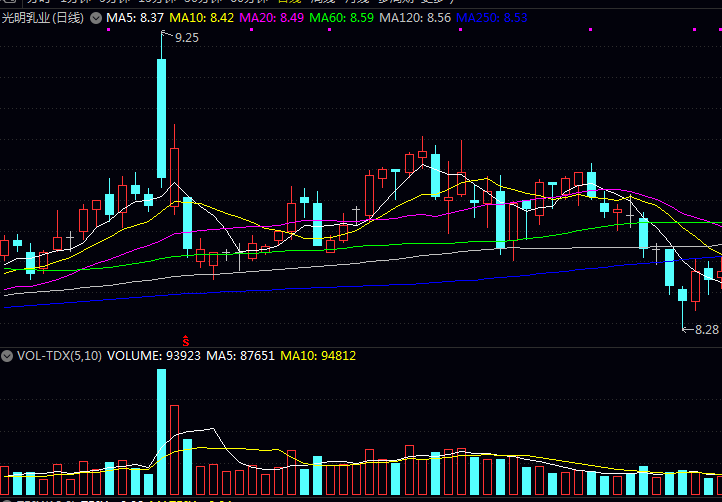Select the tall cyan candlestick below 9.25
The image size is (722, 502).
(x=162, y=118)
